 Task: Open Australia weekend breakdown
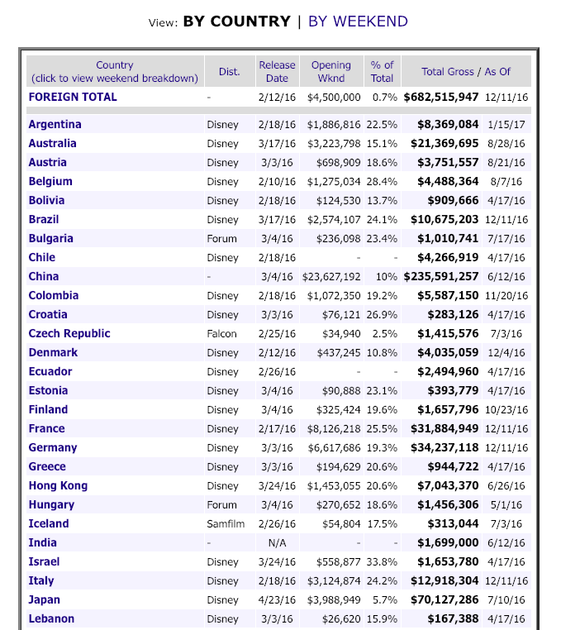click(x=52, y=143)
